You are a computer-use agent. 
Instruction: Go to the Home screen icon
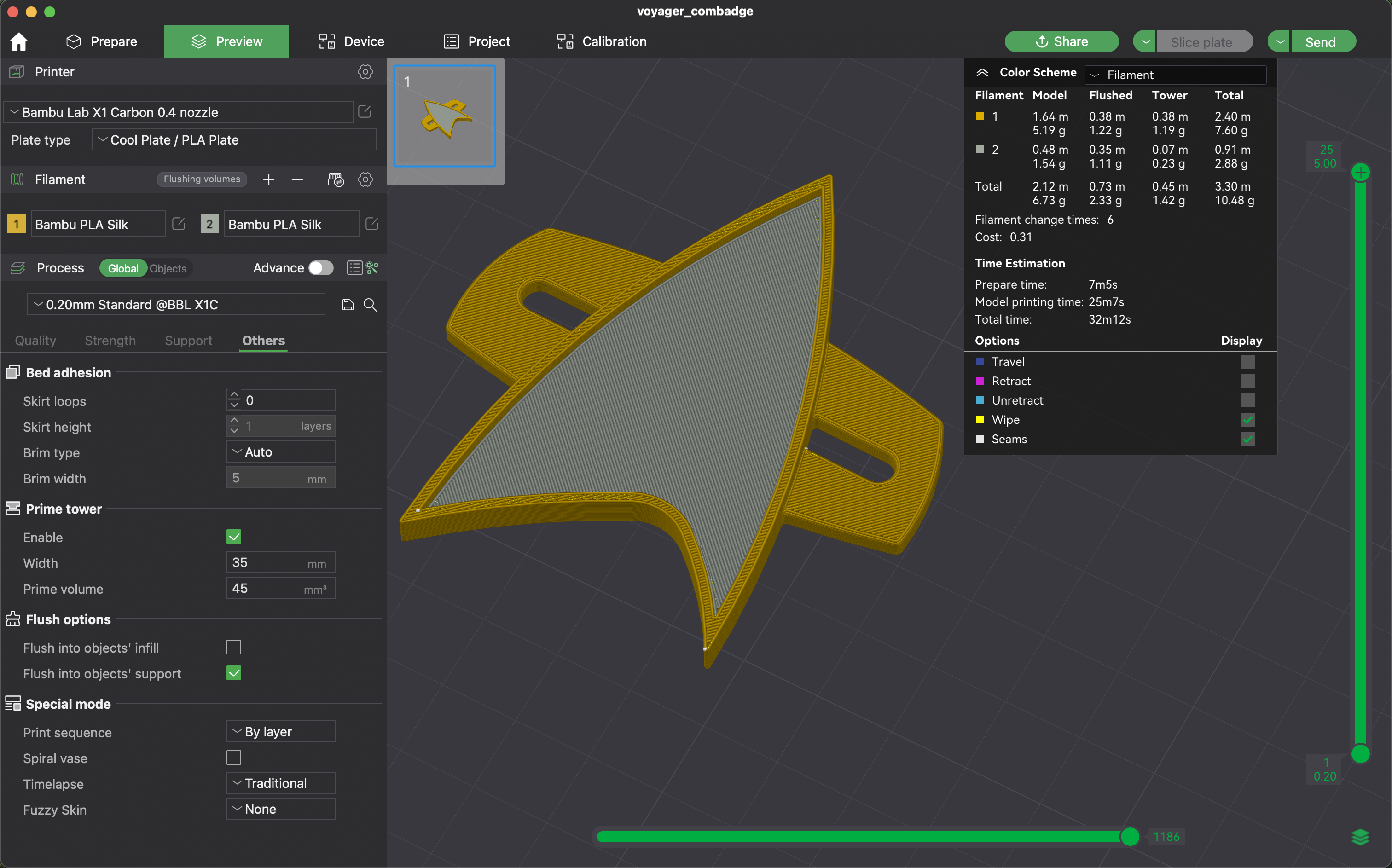pyautogui.click(x=19, y=41)
